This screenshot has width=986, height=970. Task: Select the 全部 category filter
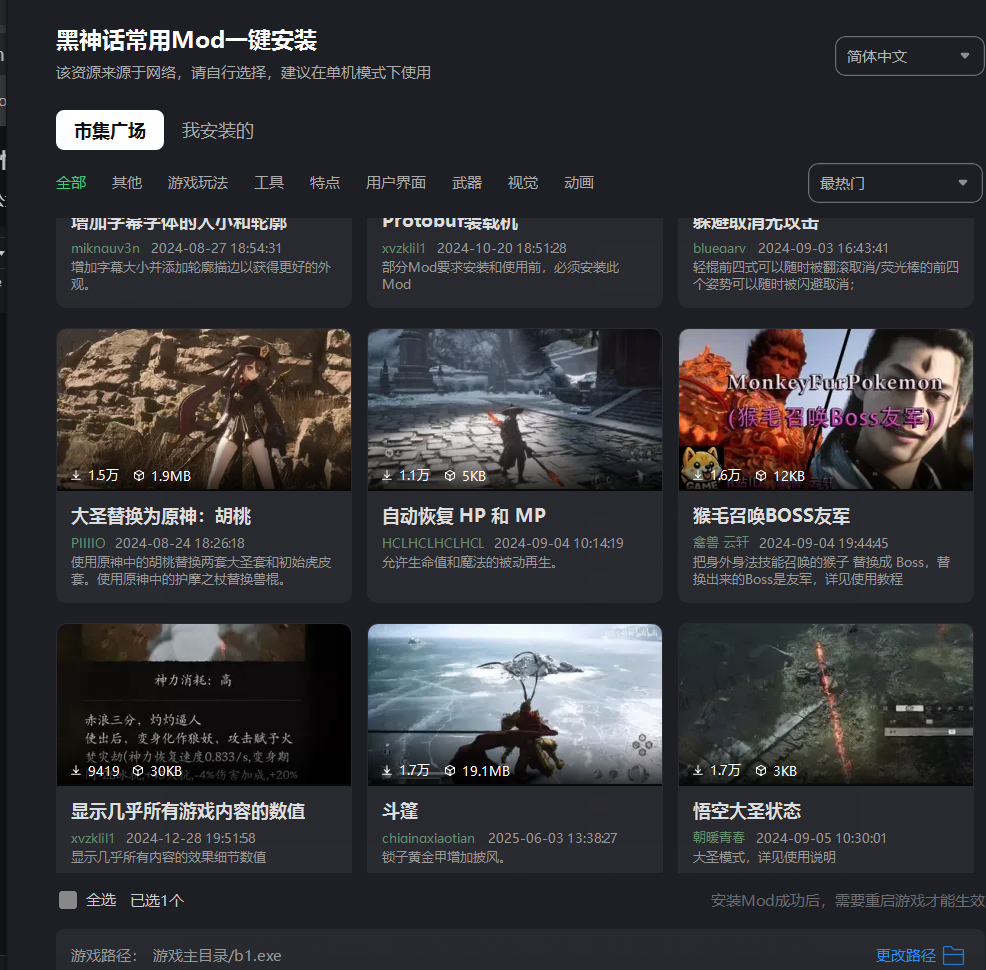(x=71, y=183)
